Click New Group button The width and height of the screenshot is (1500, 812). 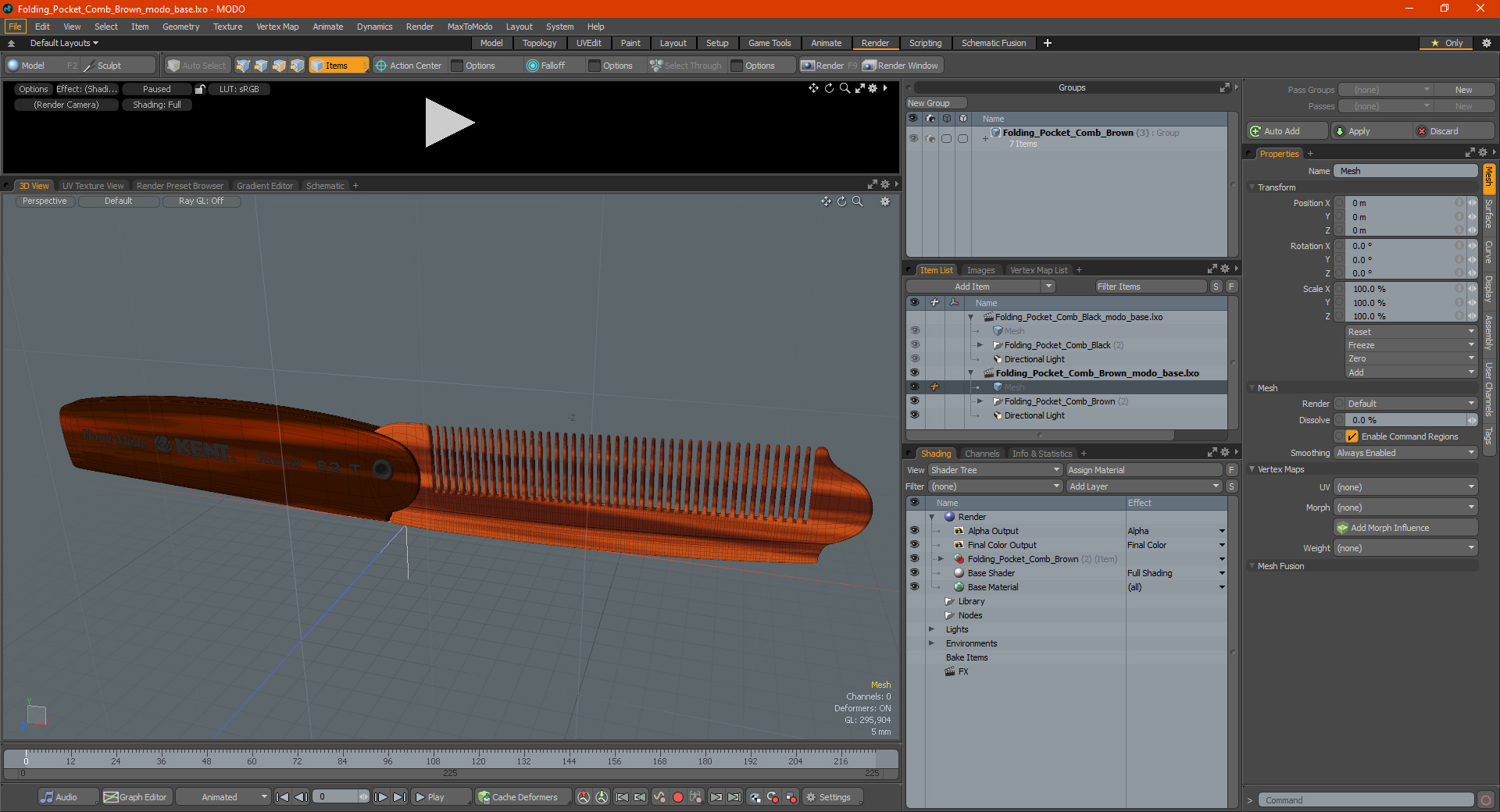[x=936, y=103]
